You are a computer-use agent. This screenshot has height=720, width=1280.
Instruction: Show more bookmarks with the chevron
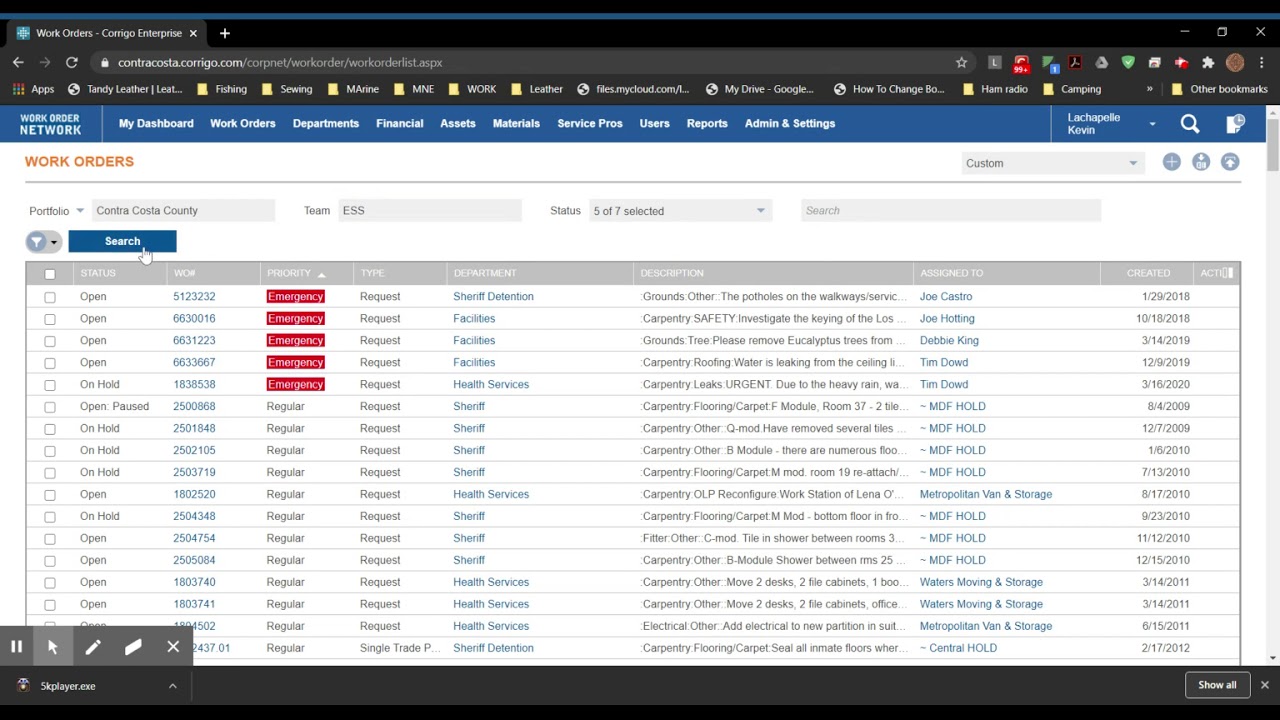coord(1149,89)
